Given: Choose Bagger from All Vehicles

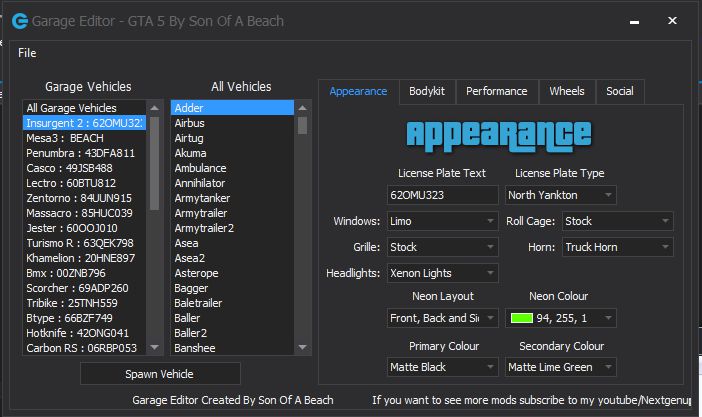Looking at the screenshot, I should 232,288.
